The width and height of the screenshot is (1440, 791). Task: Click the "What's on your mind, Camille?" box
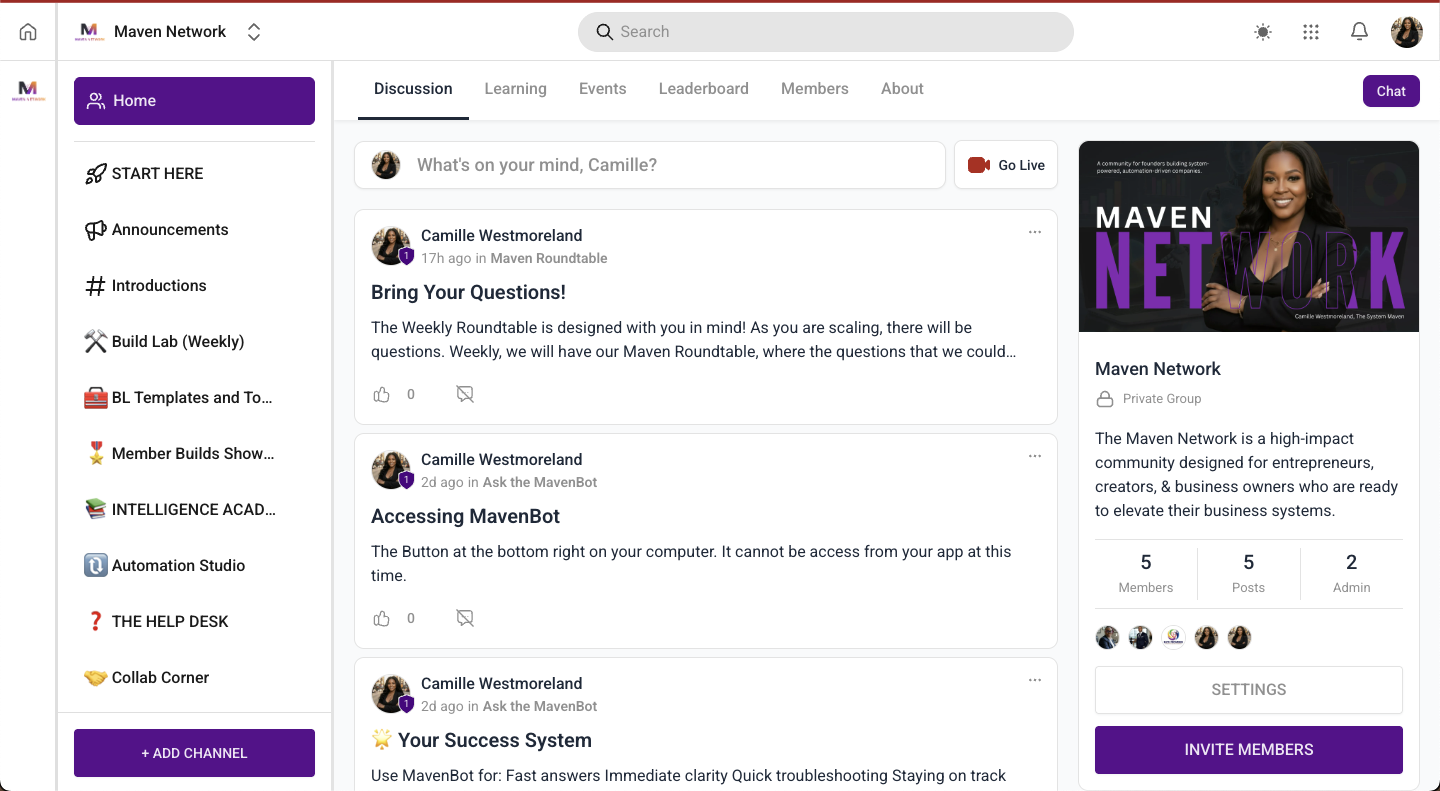click(650, 165)
